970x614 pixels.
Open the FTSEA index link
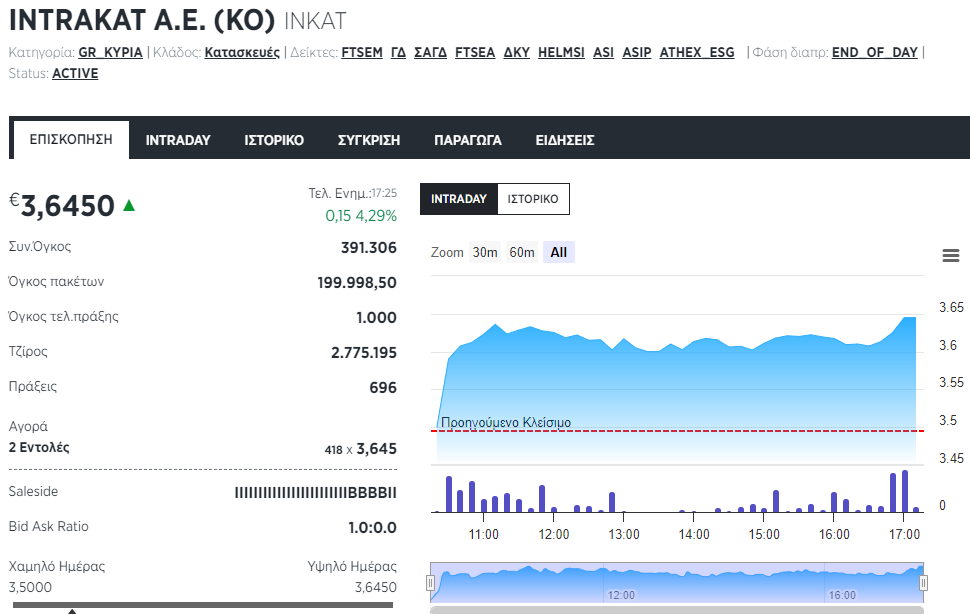click(475, 53)
